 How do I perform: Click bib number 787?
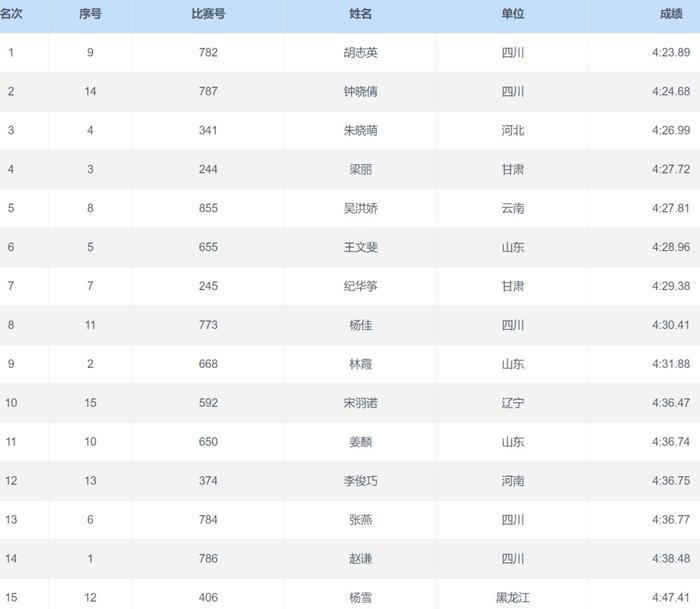click(208, 92)
